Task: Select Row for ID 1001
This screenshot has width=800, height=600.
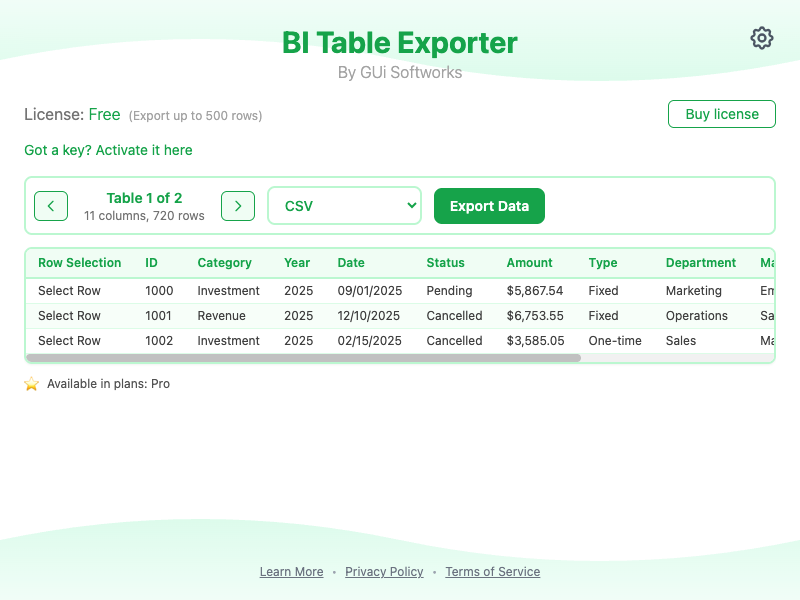Action: pos(69,316)
